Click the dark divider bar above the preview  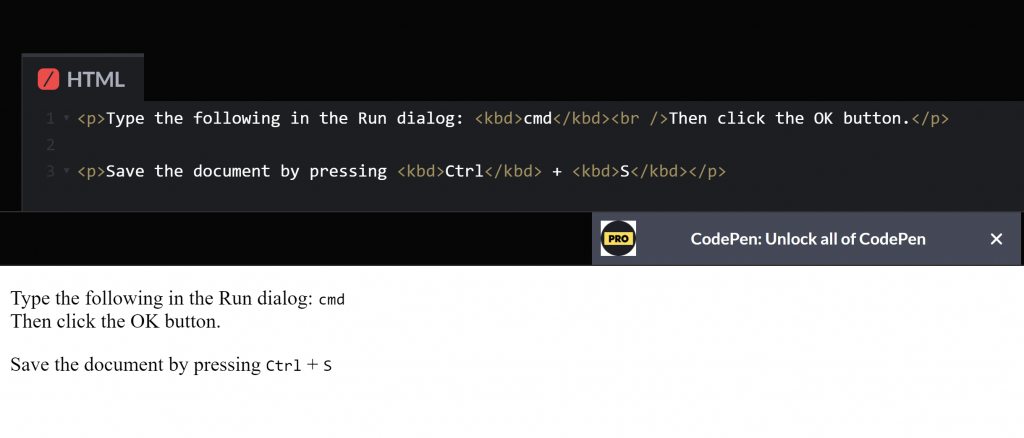coord(300,238)
